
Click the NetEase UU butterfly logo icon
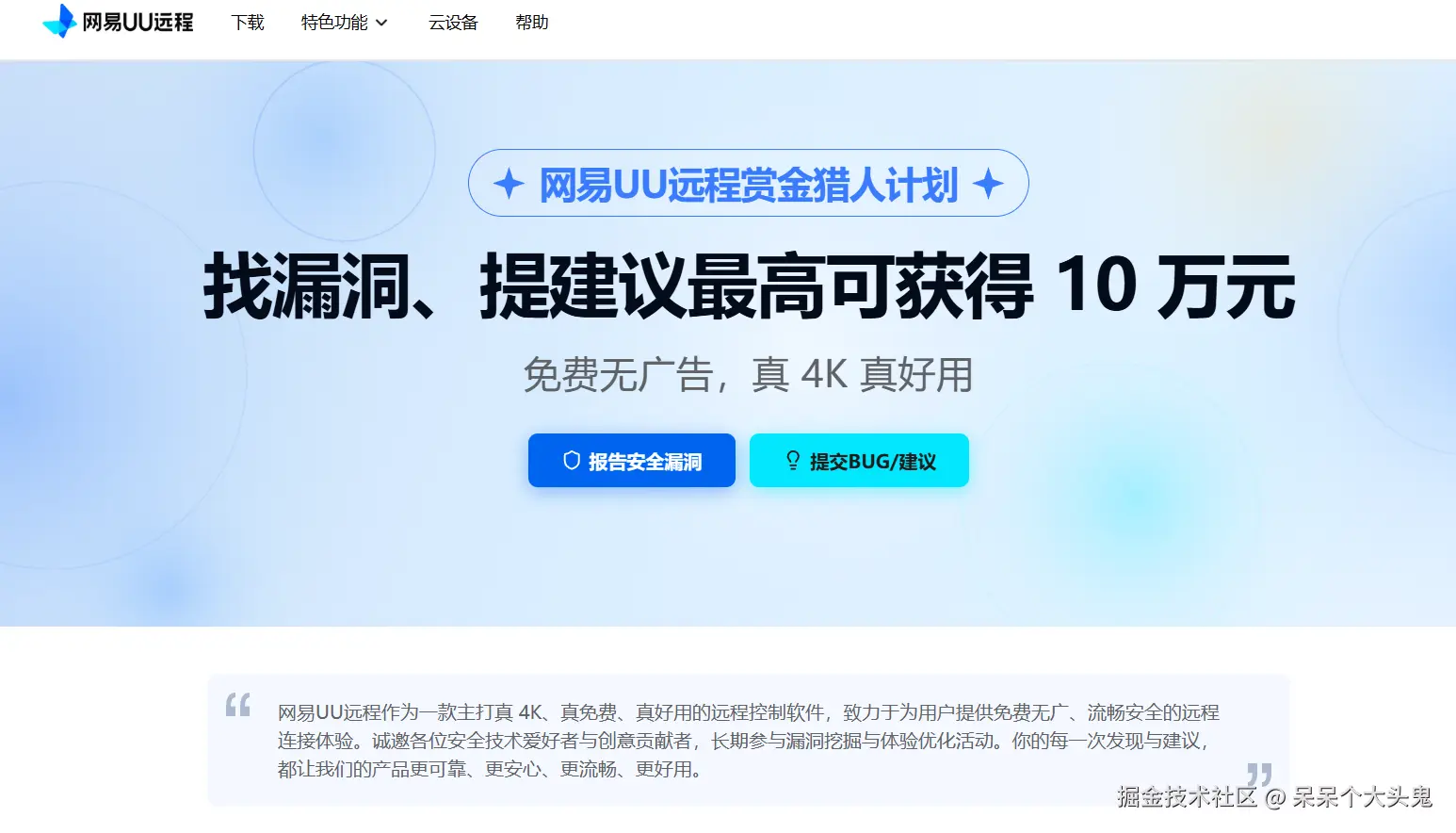[59, 21]
